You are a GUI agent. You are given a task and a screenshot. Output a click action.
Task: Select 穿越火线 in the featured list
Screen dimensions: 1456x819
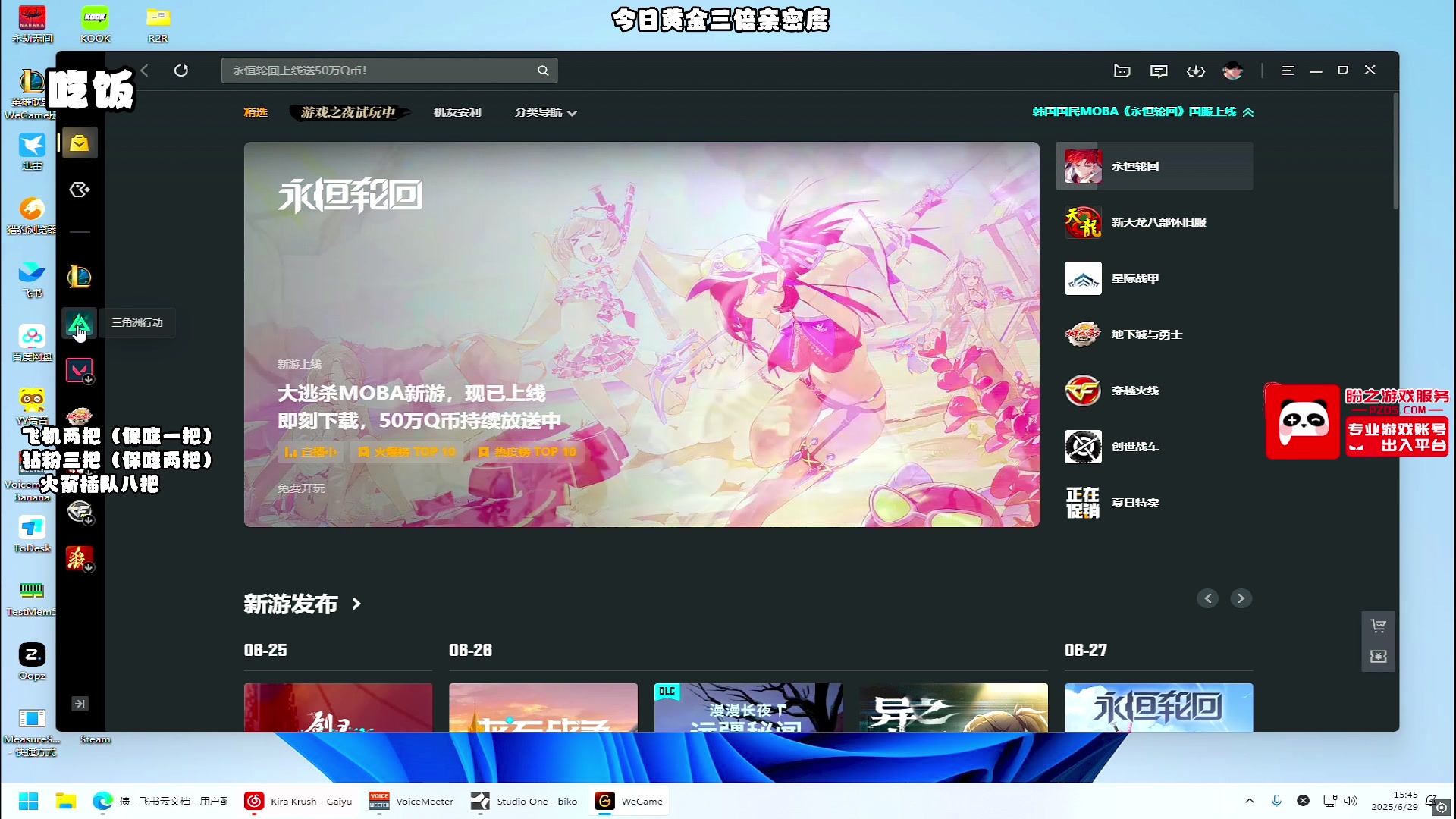[x=1155, y=391]
